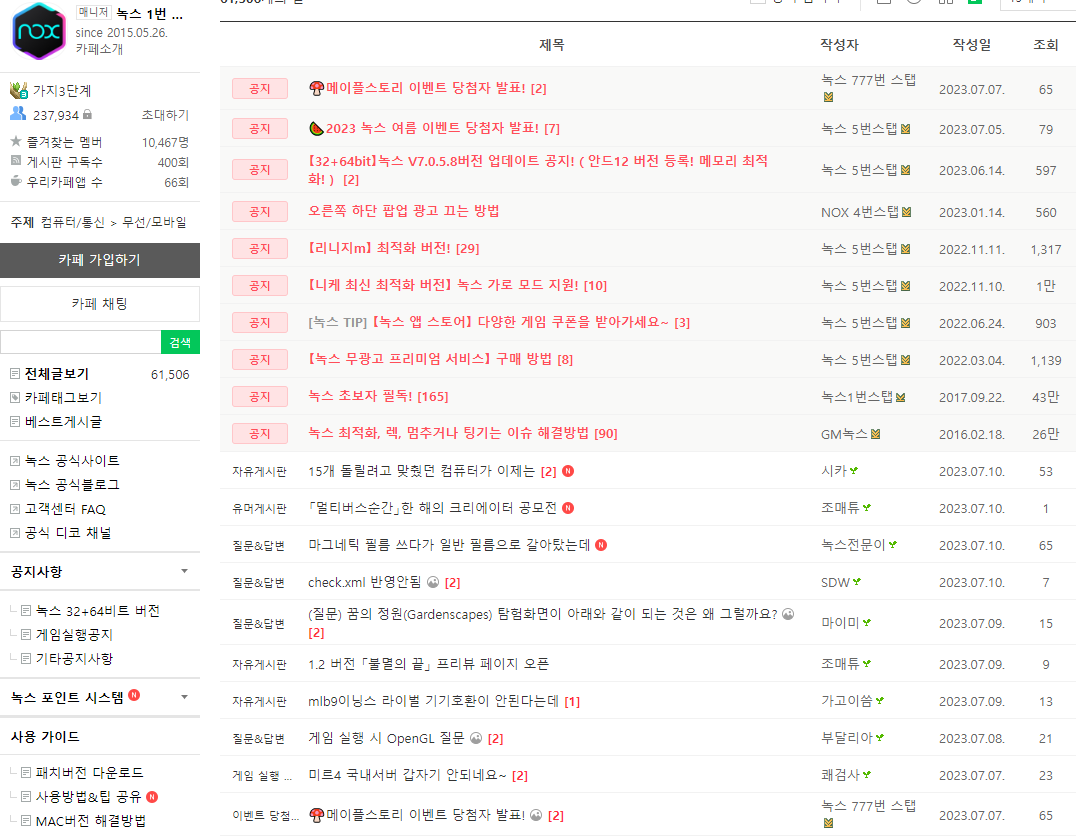Screen dimensions: 1076x839
Task: Click the 우리카페앱 수 app icon
Action: [16, 181]
